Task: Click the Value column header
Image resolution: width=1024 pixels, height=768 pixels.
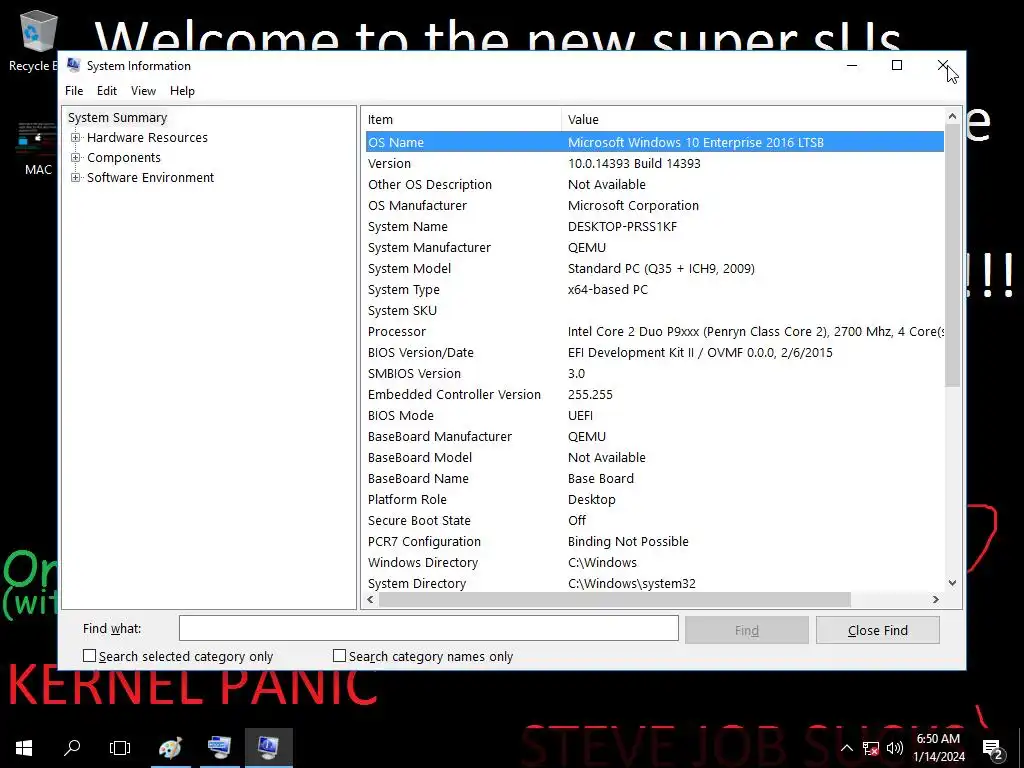Action: [x=752, y=120]
